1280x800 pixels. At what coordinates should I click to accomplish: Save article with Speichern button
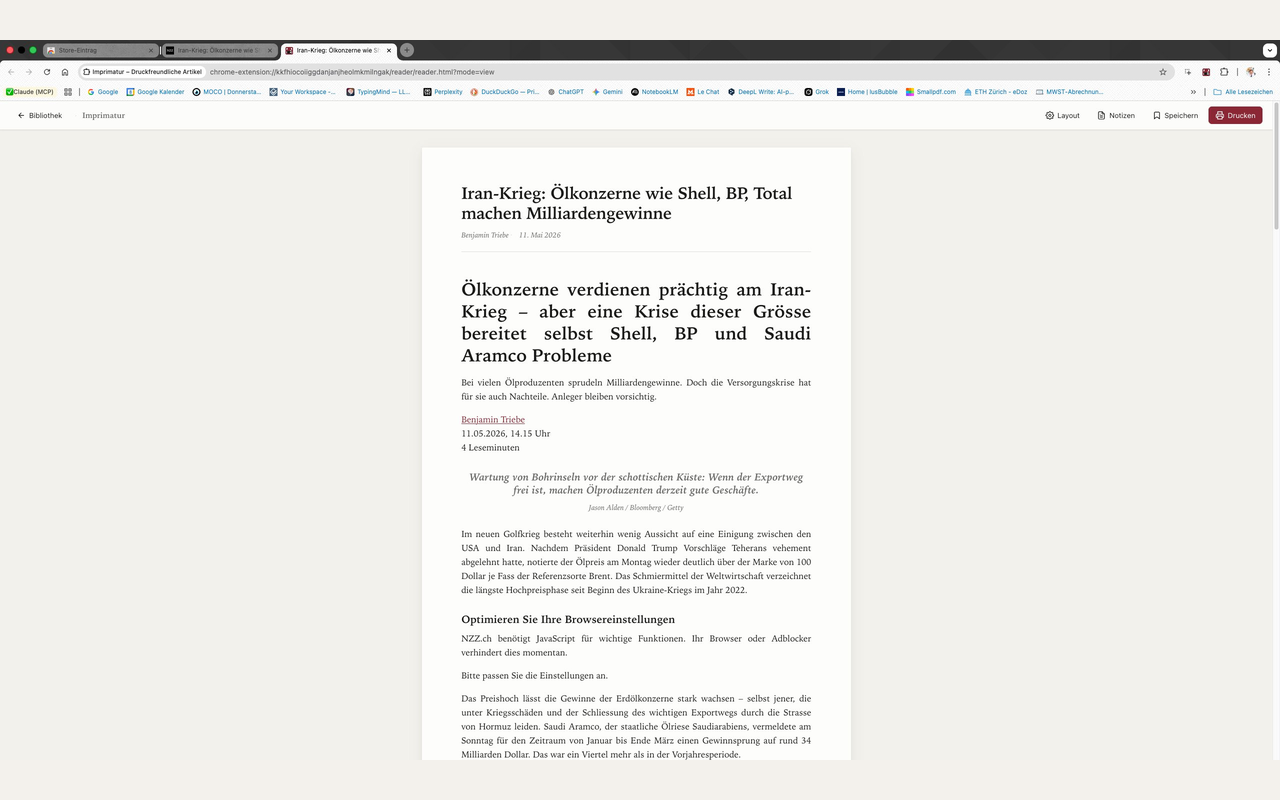pos(1175,115)
